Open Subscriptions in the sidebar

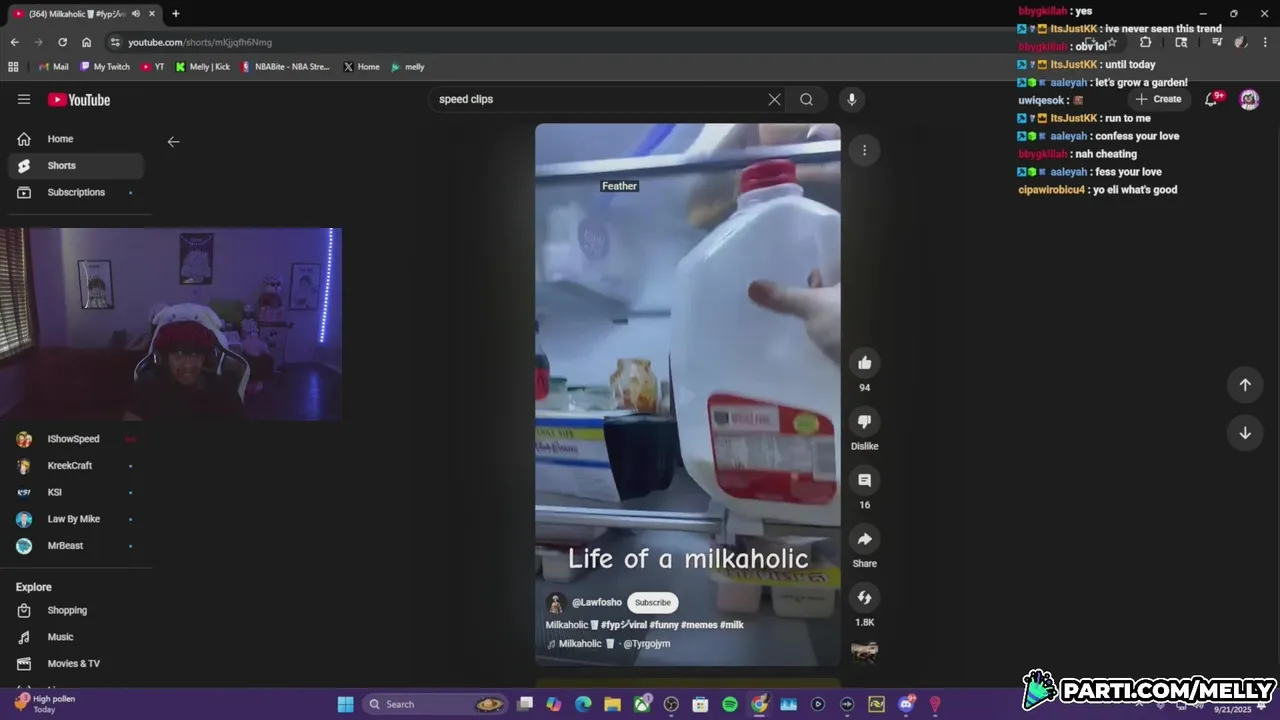click(76, 192)
